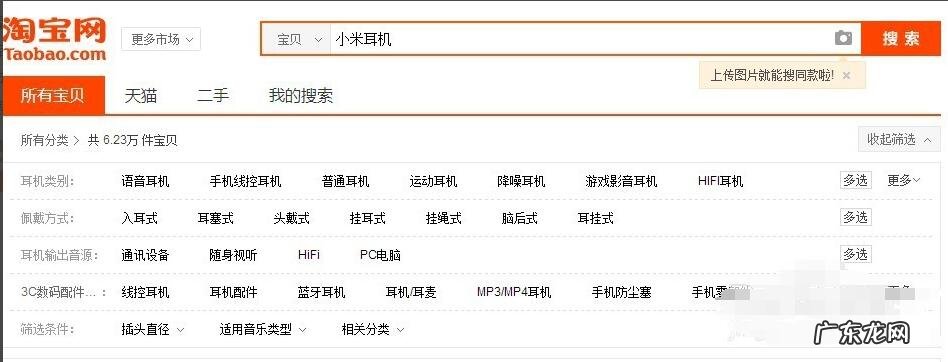Filter by 手机线控耳机
Viewport: 948px width, 362px height.
[x=245, y=181]
